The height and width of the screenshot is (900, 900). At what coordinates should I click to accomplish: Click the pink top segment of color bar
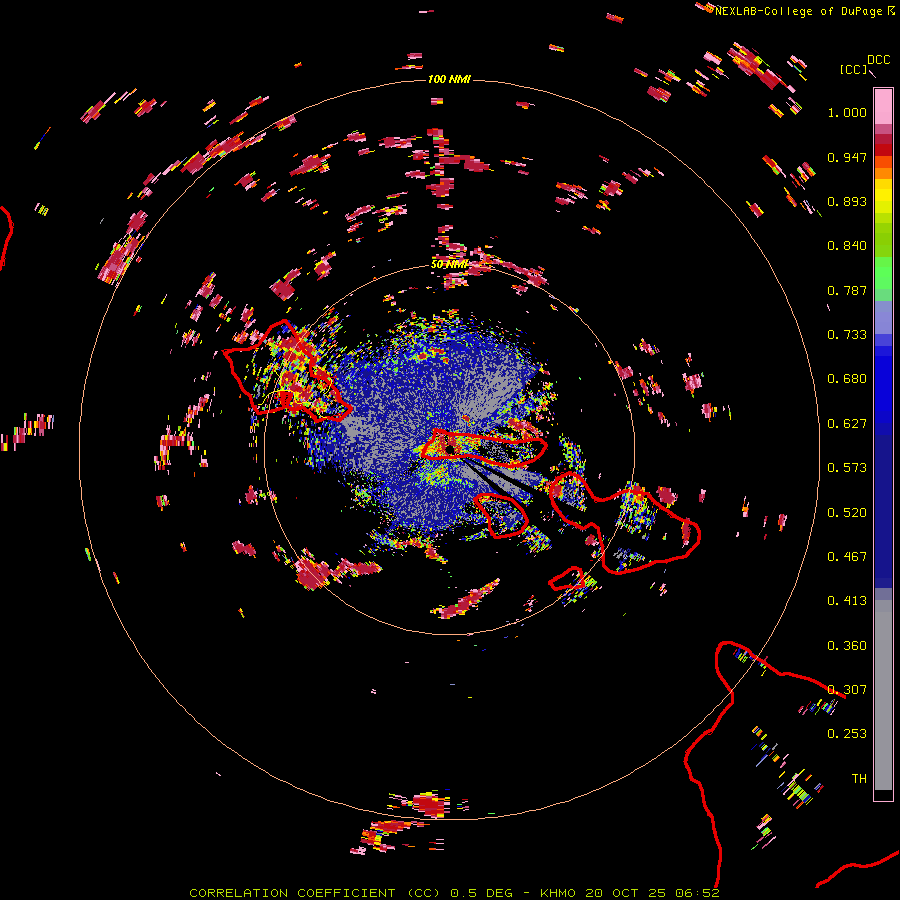point(883,106)
